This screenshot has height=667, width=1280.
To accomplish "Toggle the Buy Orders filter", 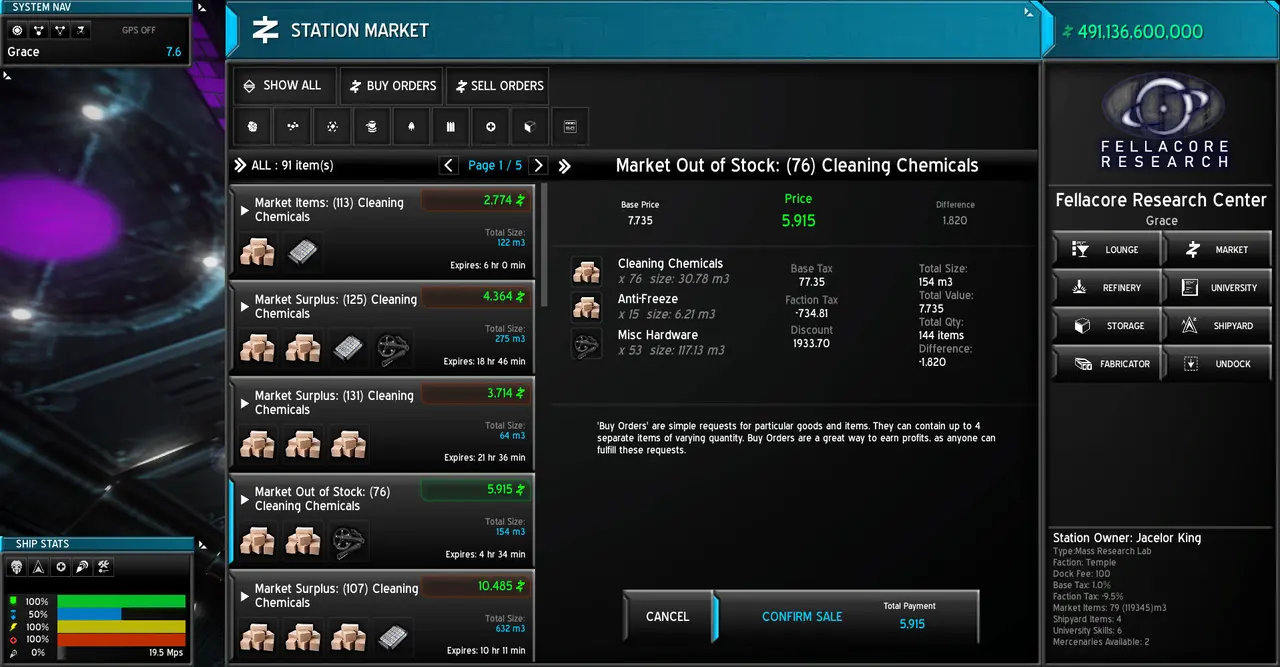I will (x=391, y=86).
